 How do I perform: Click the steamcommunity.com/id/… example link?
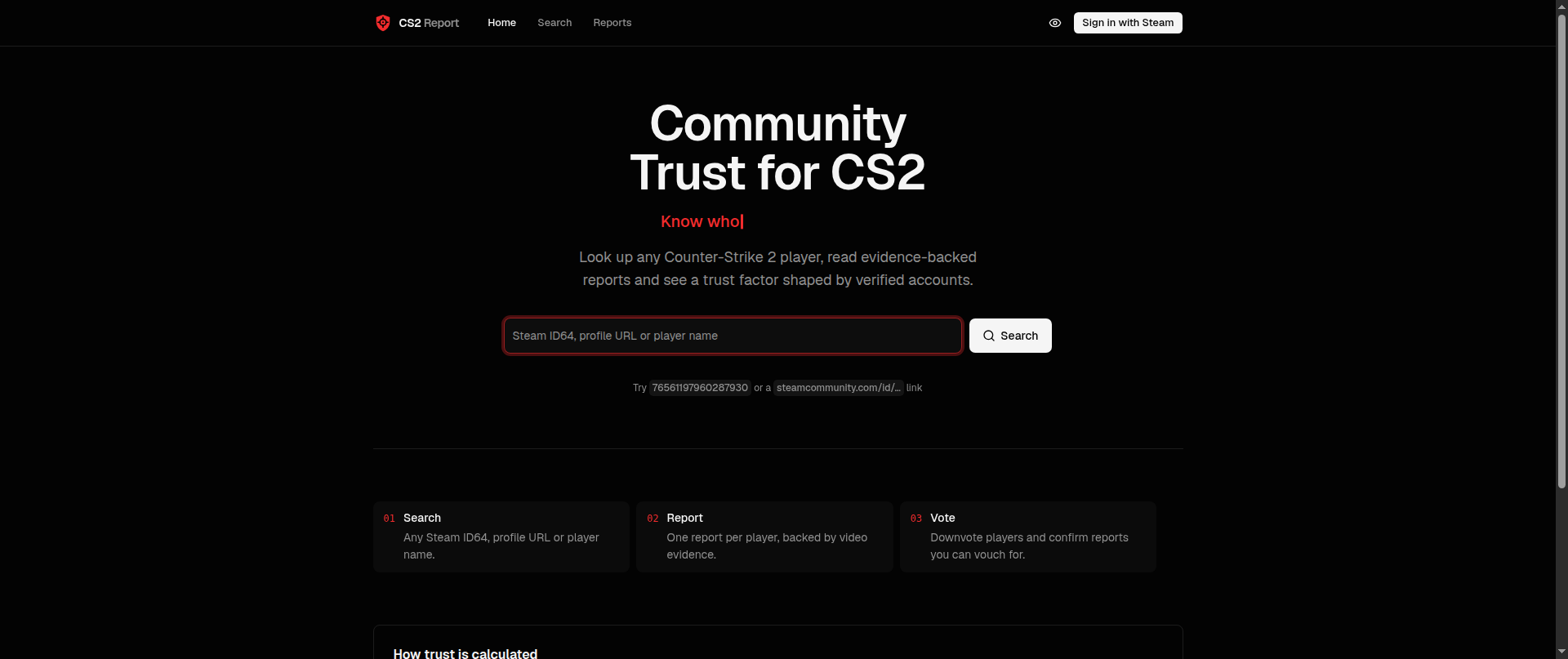pyautogui.click(x=839, y=388)
